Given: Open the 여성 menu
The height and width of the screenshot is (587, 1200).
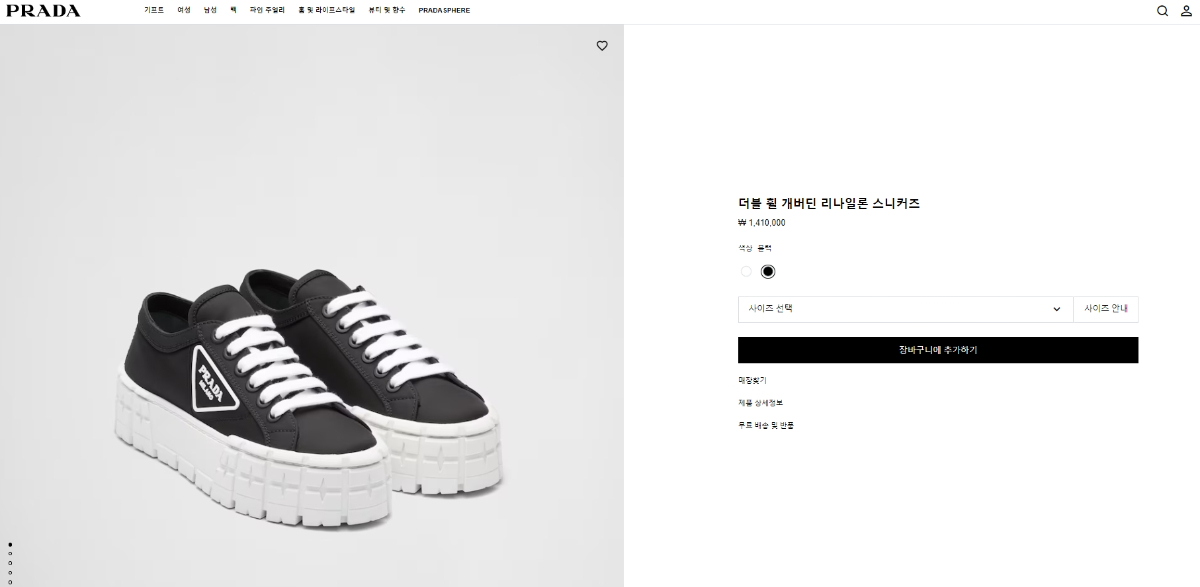Looking at the screenshot, I should click(x=184, y=10).
